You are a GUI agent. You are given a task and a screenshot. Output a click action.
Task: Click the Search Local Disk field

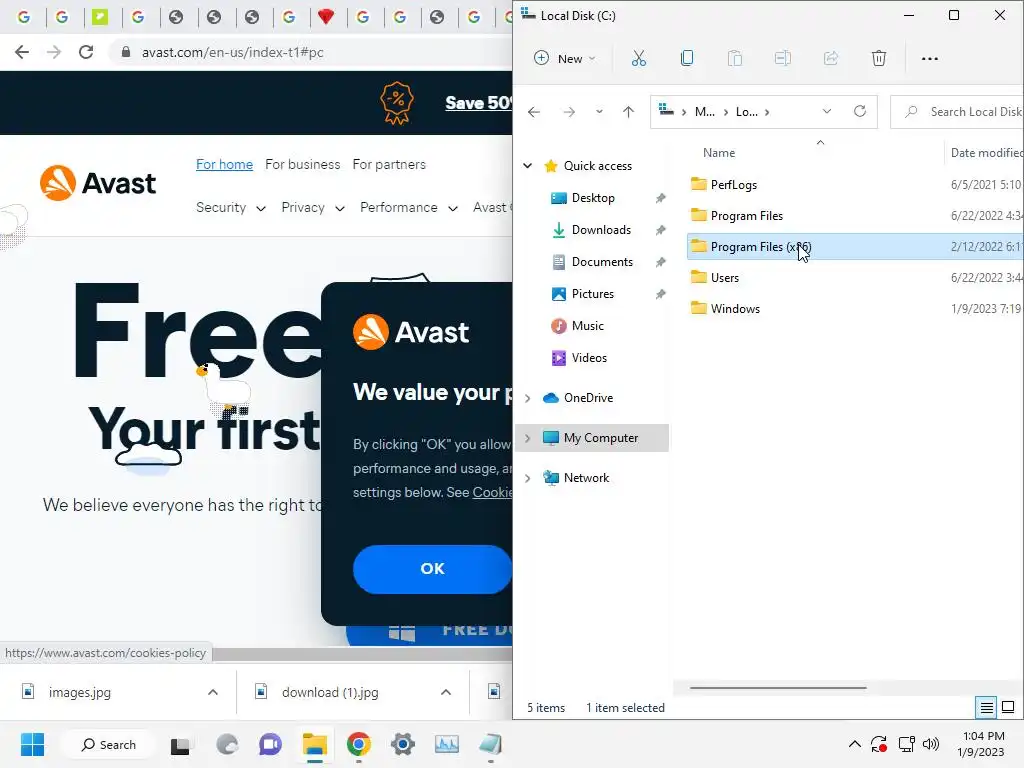click(x=958, y=112)
